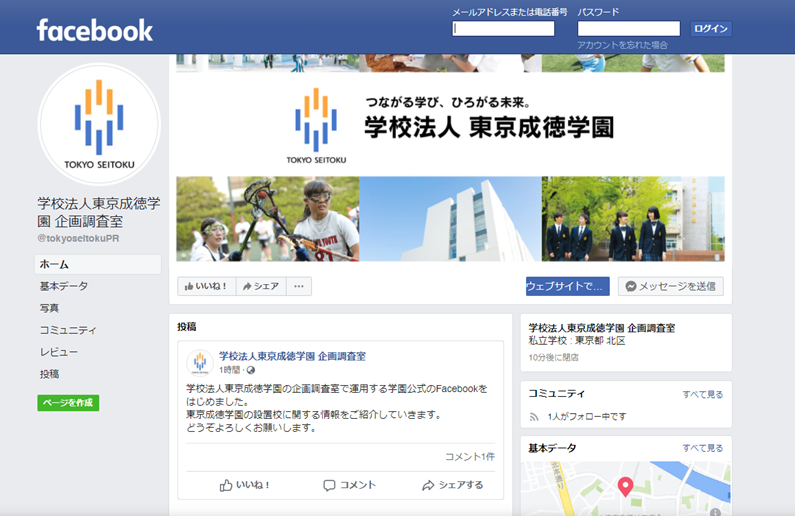Click the thumbs-up いいね！ page button
This screenshot has width=795, height=516.
(x=206, y=286)
